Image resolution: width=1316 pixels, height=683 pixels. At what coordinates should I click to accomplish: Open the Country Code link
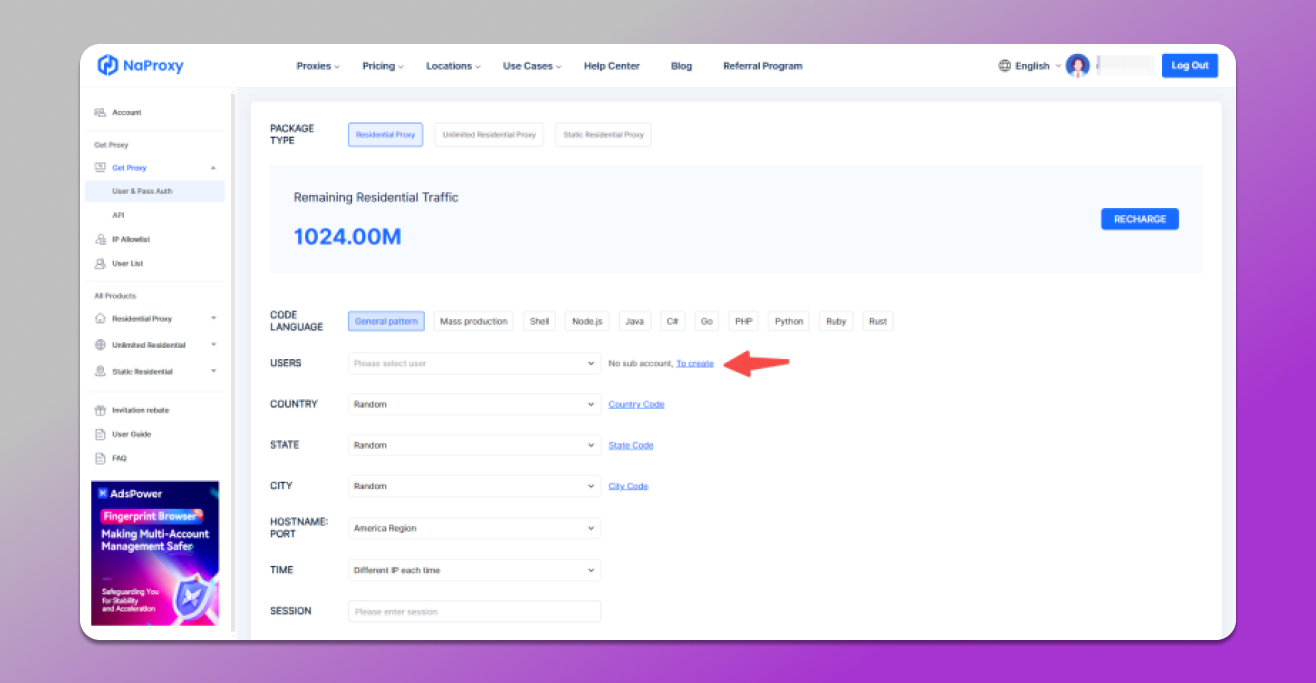click(636, 404)
